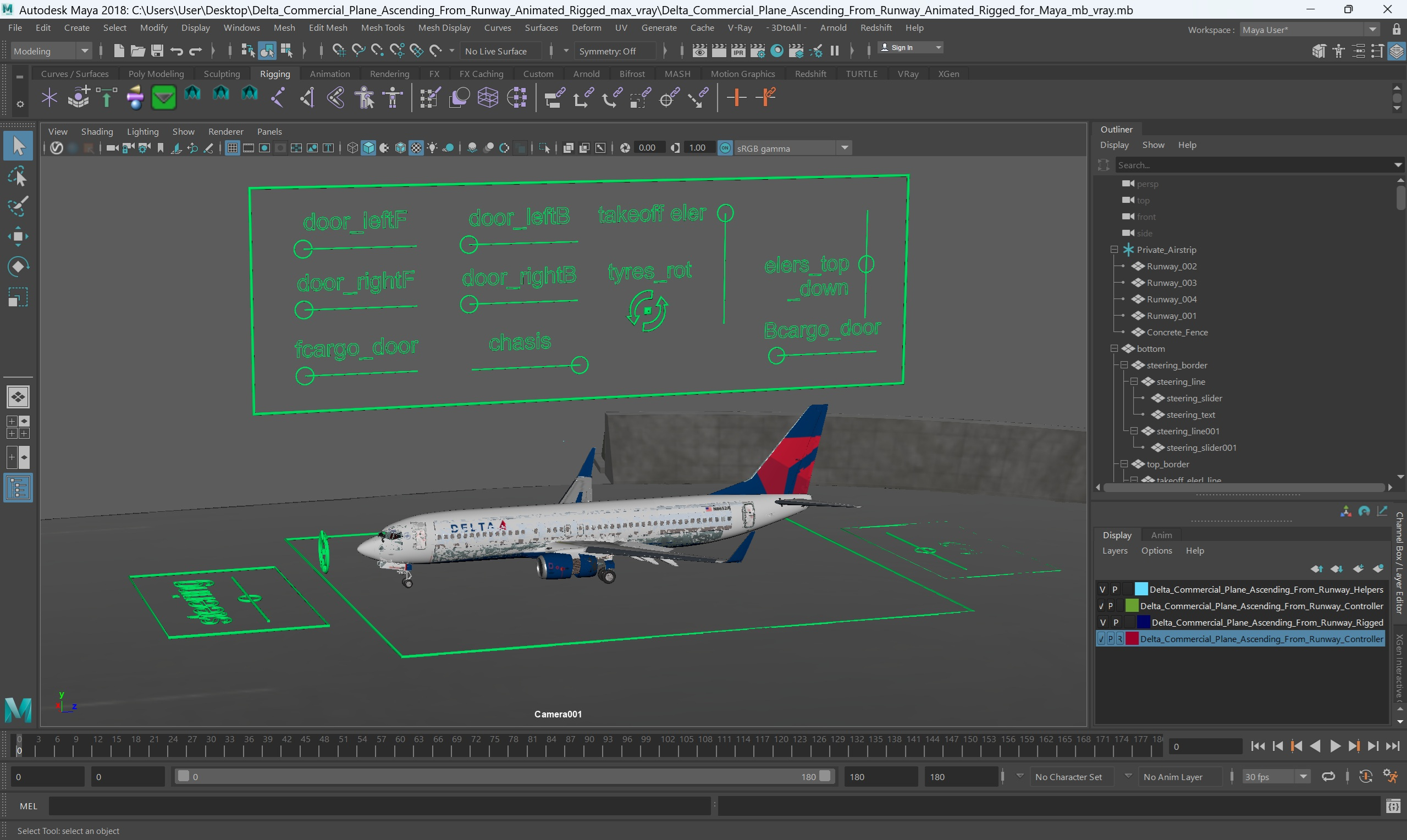Open the sRGB gamma view transform dropdown

click(x=792, y=148)
